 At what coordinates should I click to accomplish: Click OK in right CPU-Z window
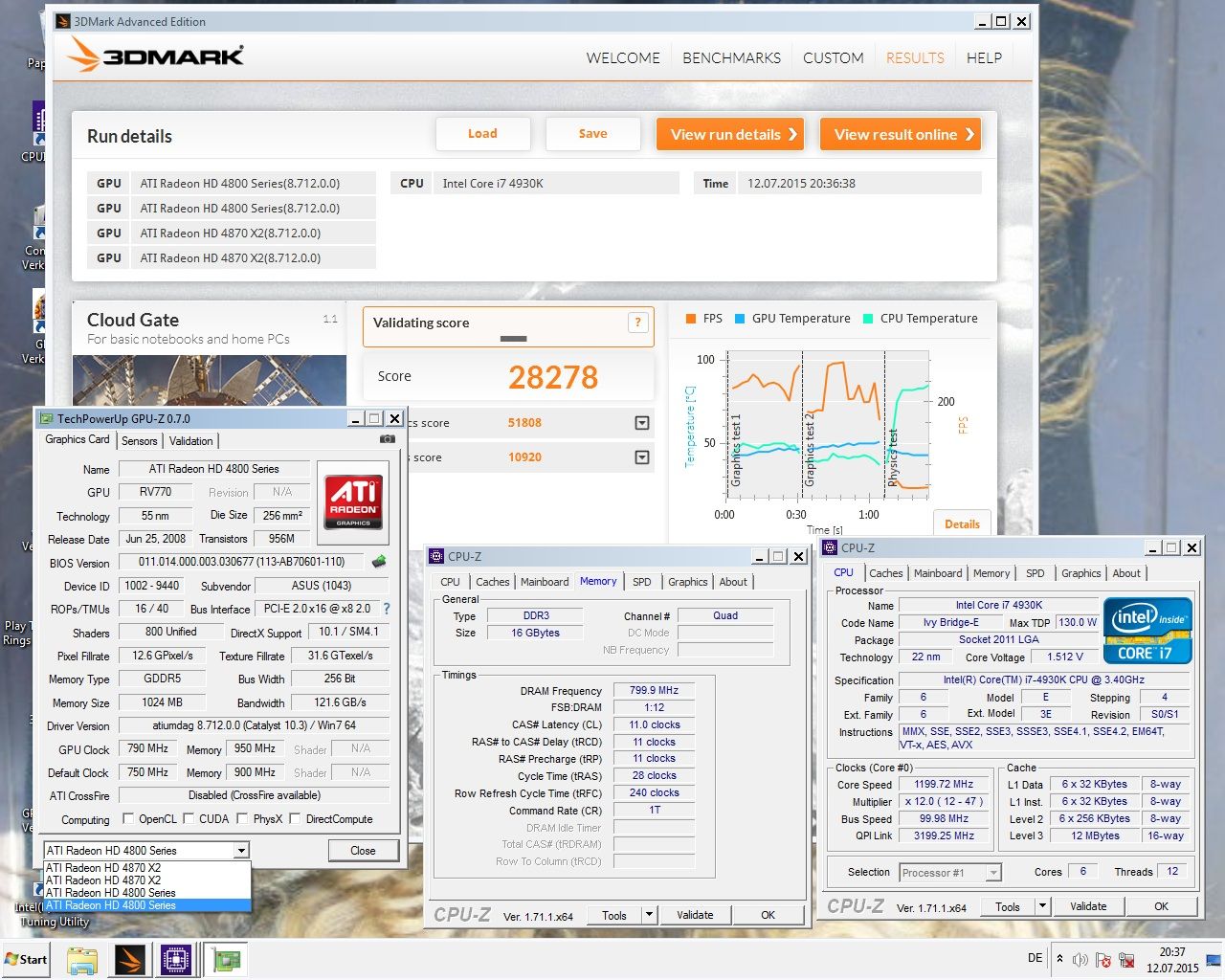coord(1161,906)
